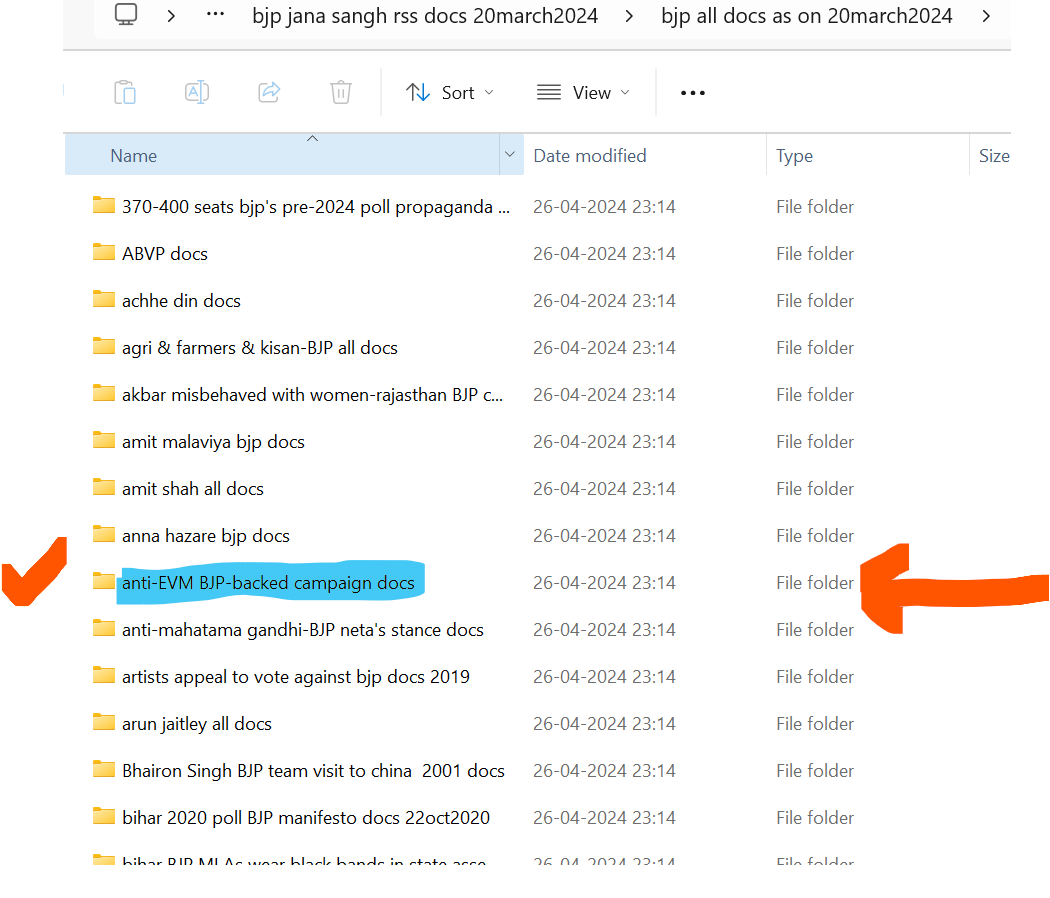Select 'Bhairon Singh BJP team visit to china 2001 docs'
1050x898 pixels.
coord(313,771)
